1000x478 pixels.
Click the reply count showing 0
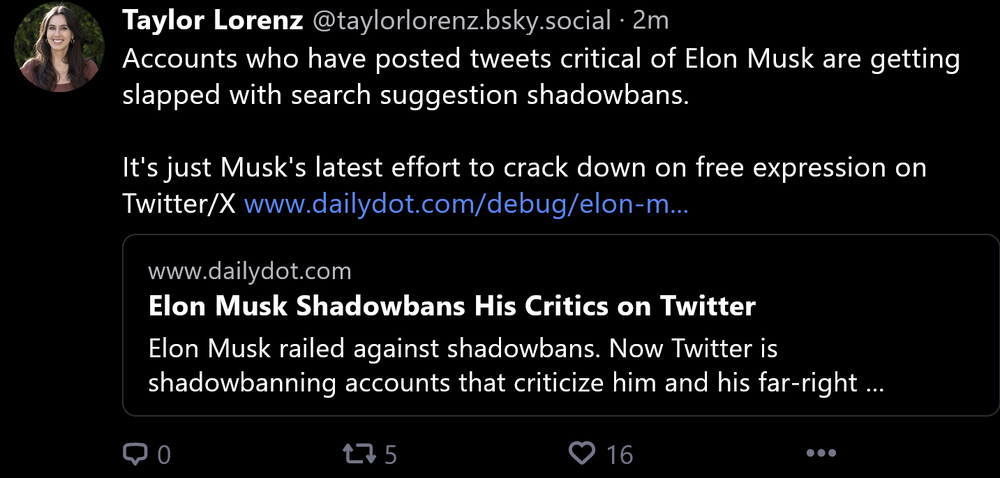[x=164, y=455]
